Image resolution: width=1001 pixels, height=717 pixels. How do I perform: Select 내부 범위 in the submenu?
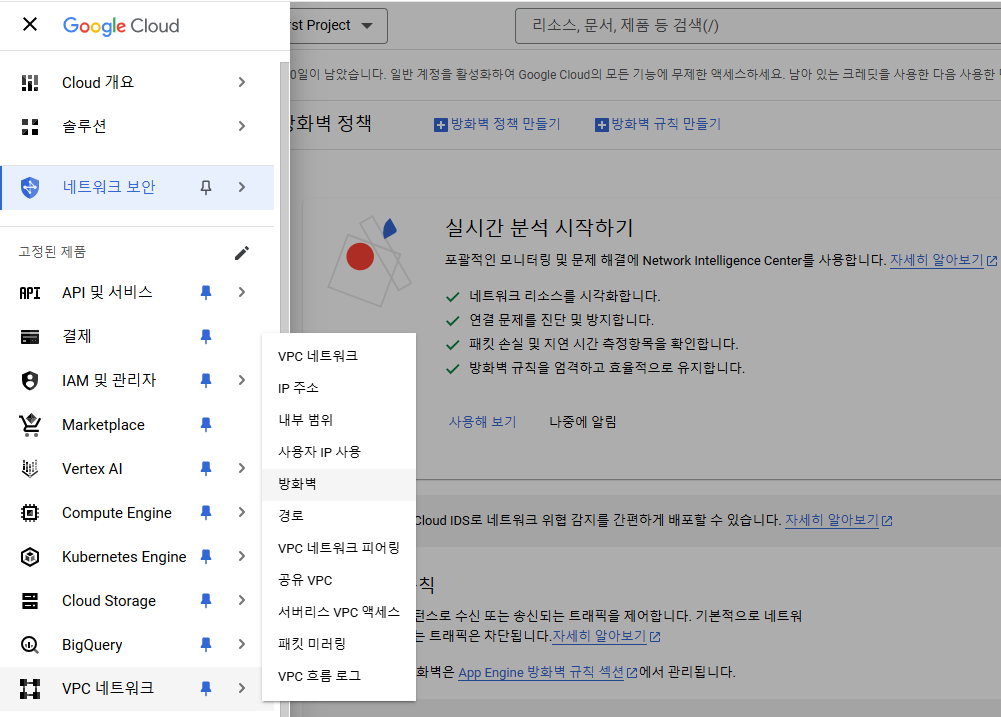338,420
